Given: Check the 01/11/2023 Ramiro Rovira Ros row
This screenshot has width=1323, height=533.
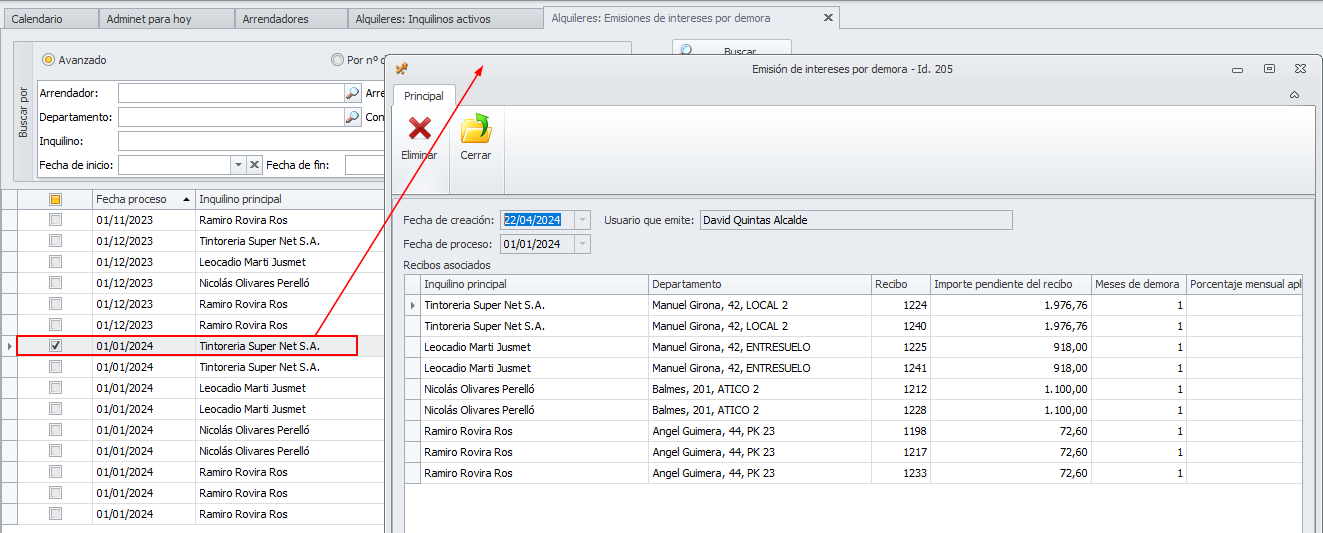Looking at the screenshot, I should click(x=56, y=220).
